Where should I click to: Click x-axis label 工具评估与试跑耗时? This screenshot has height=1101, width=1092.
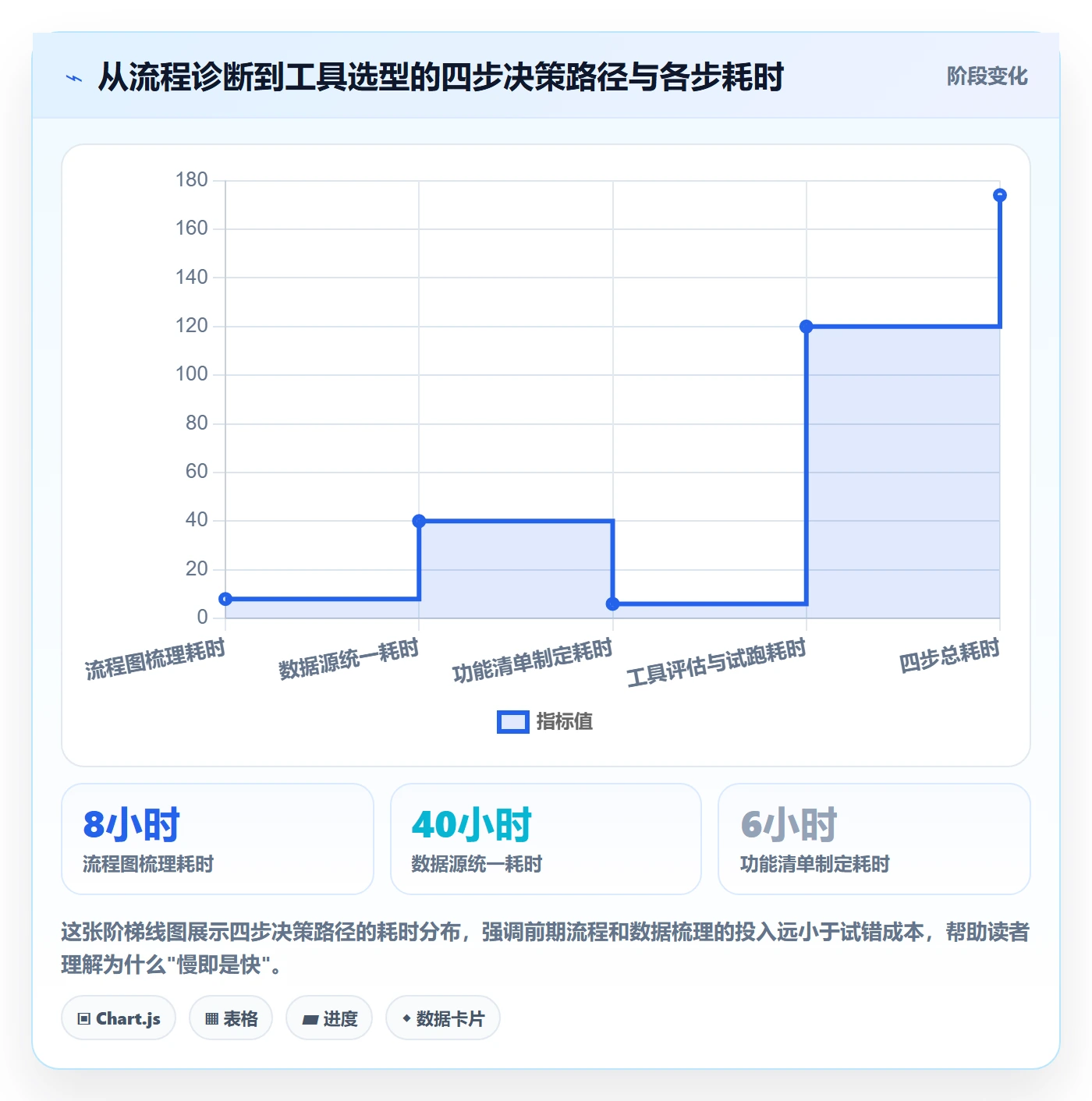[x=716, y=662]
